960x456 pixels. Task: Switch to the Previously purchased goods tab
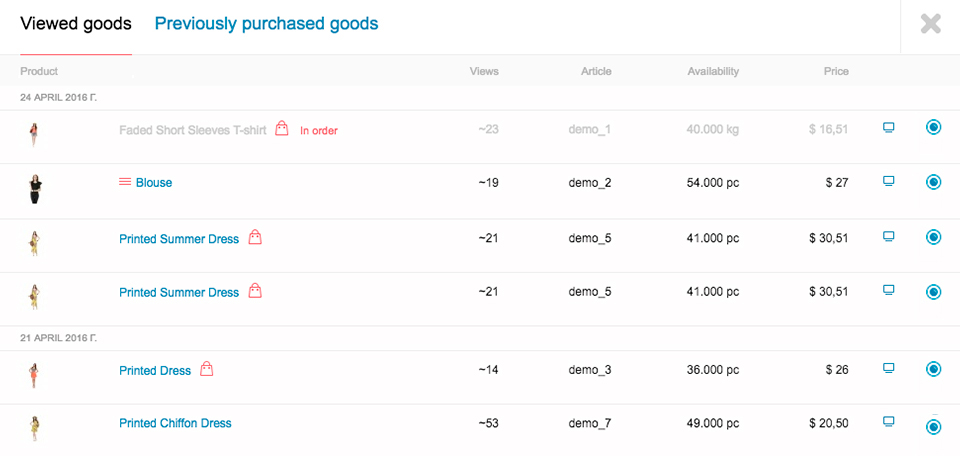click(266, 24)
